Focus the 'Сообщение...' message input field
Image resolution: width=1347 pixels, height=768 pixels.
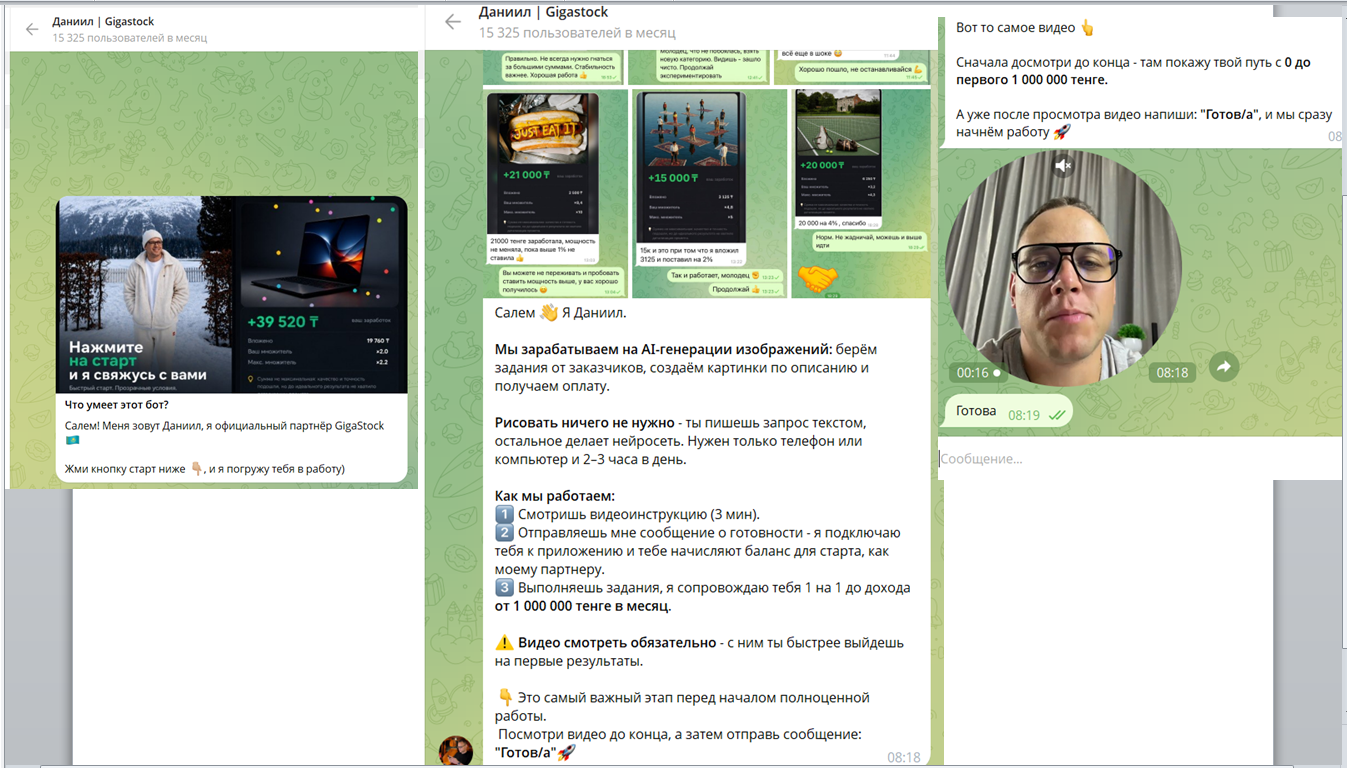tap(1139, 459)
